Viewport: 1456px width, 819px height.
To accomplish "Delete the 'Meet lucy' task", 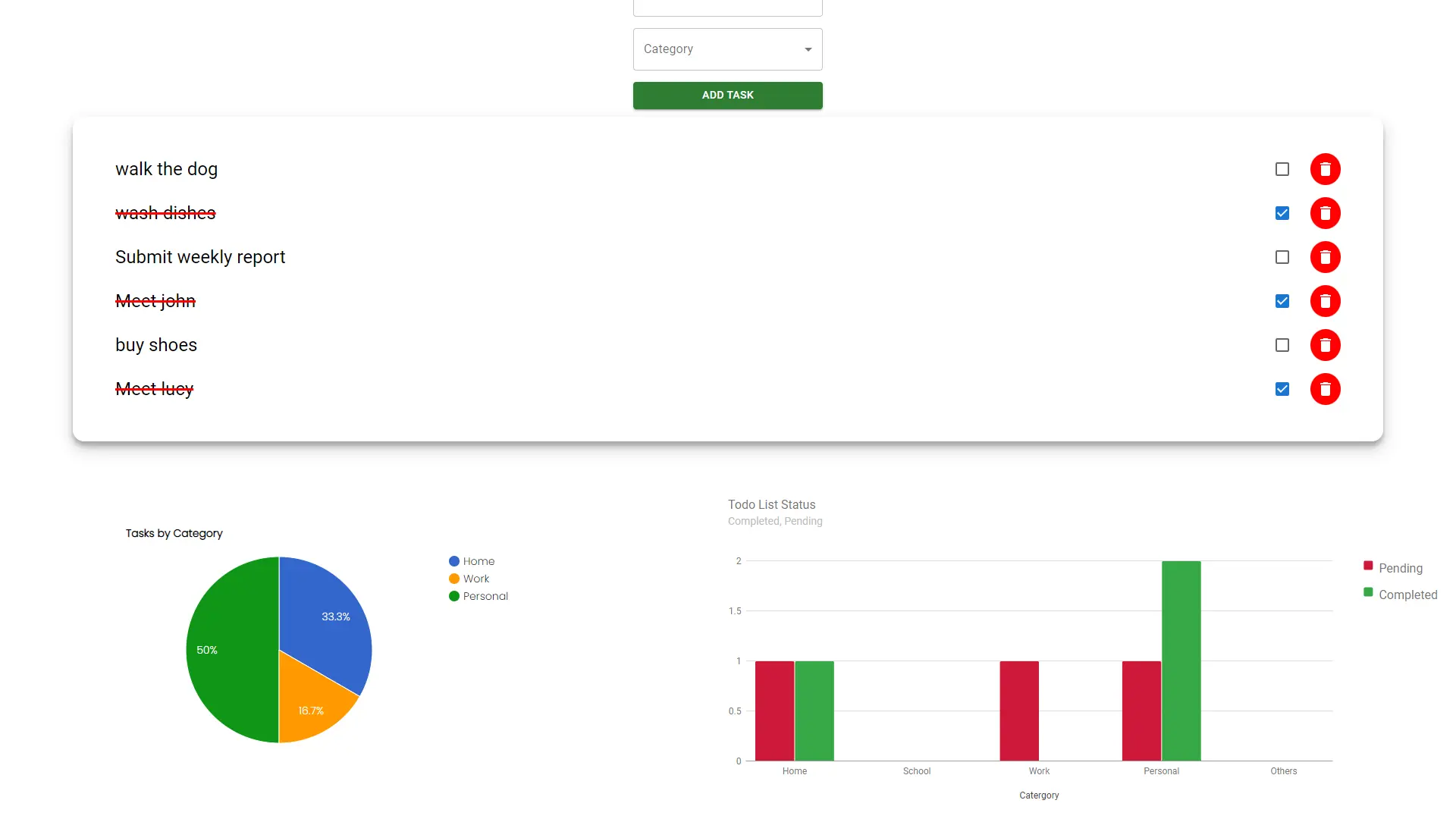I will (1325, 389).
